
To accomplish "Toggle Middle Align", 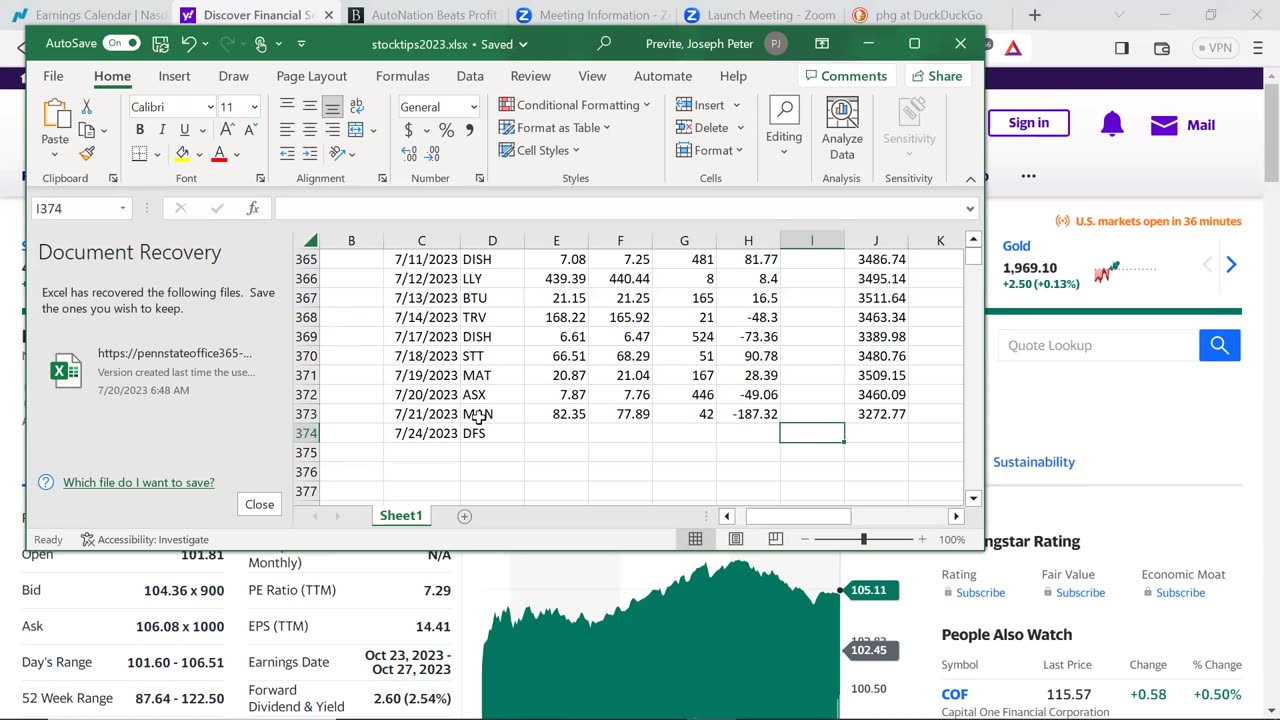I will click(x=310, y=107).
